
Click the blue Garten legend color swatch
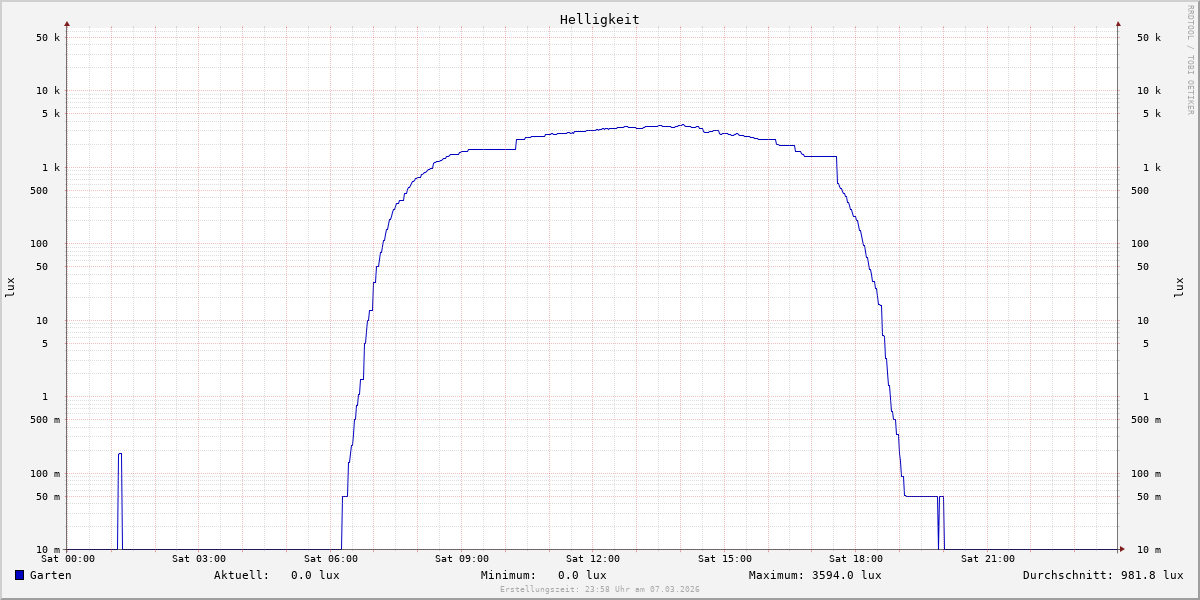pos(19,575)
